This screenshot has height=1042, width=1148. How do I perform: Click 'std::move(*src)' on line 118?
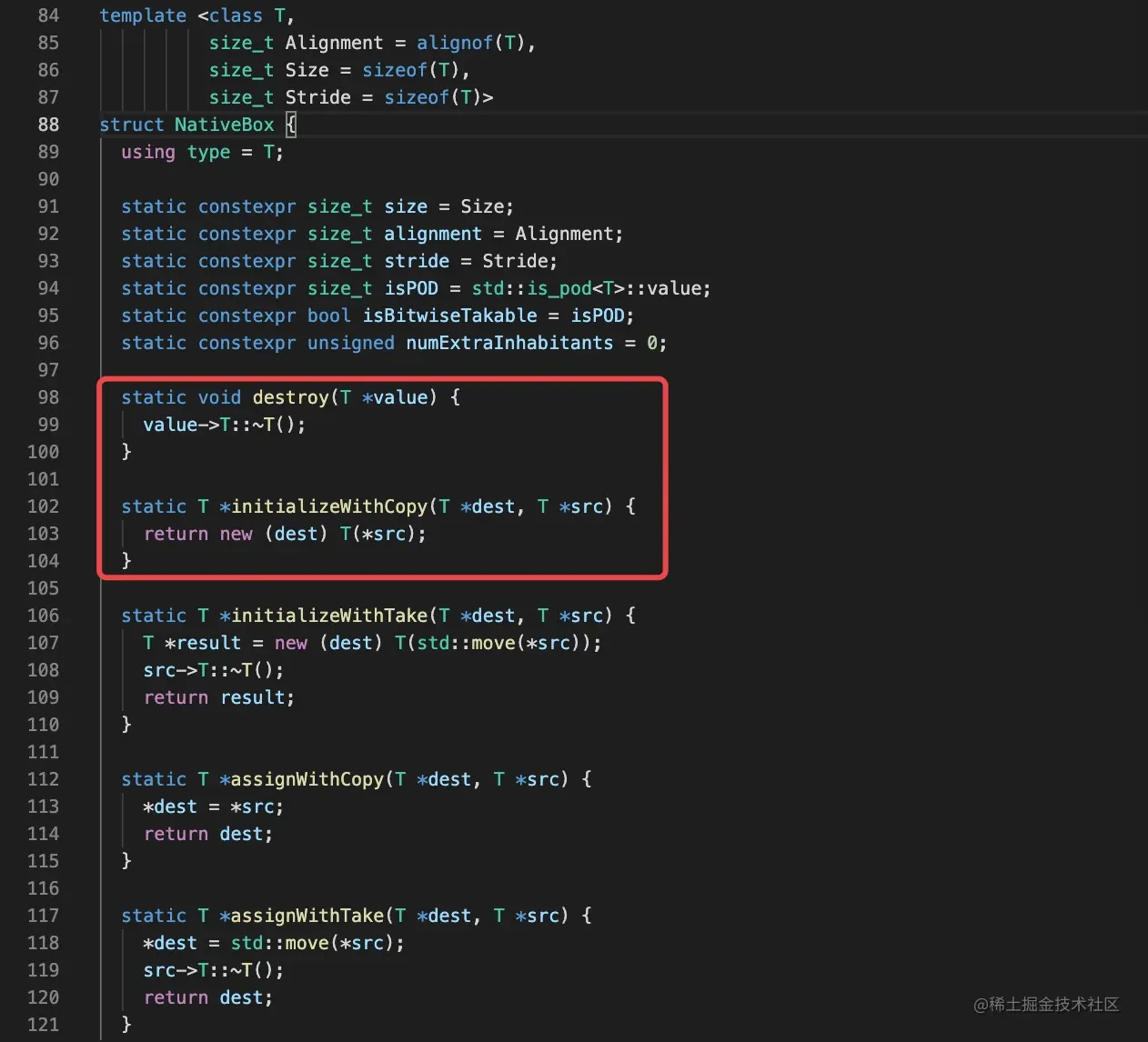(x=312, y=943)
